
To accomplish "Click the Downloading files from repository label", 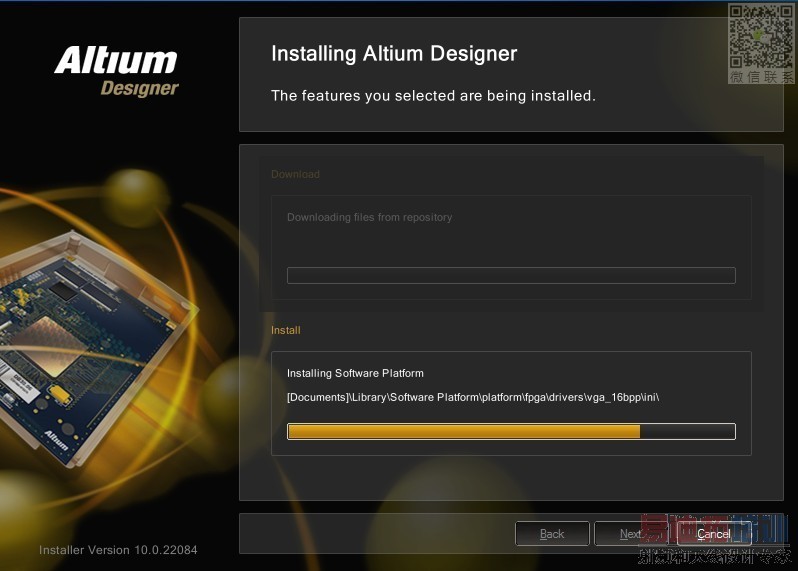I will tap(369, 217).
